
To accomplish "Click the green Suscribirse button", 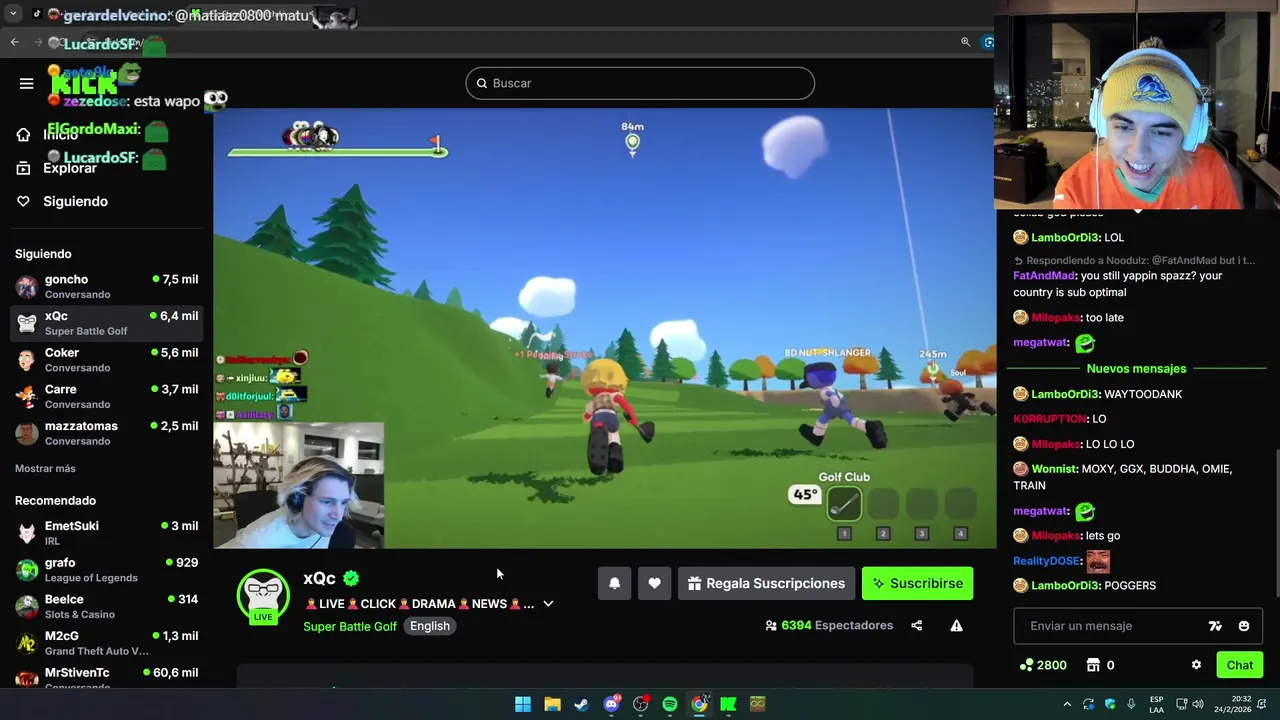I will pos(917,584).
